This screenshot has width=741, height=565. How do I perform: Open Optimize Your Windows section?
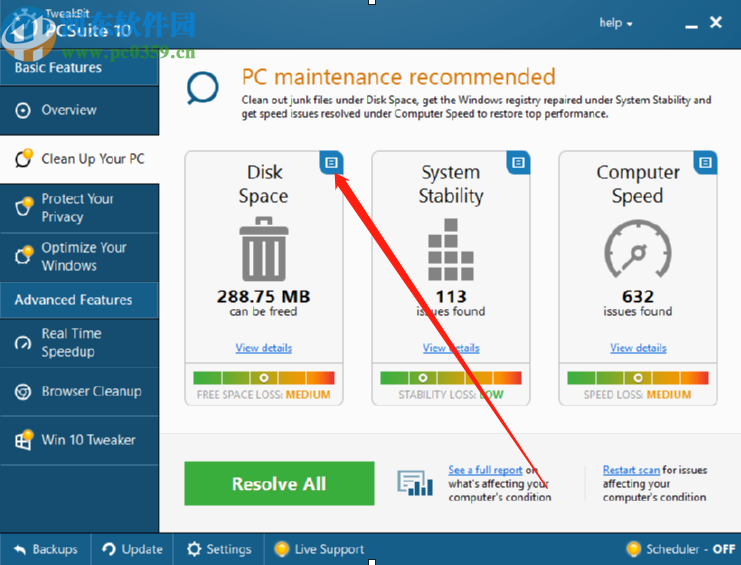tap(79, 257)
